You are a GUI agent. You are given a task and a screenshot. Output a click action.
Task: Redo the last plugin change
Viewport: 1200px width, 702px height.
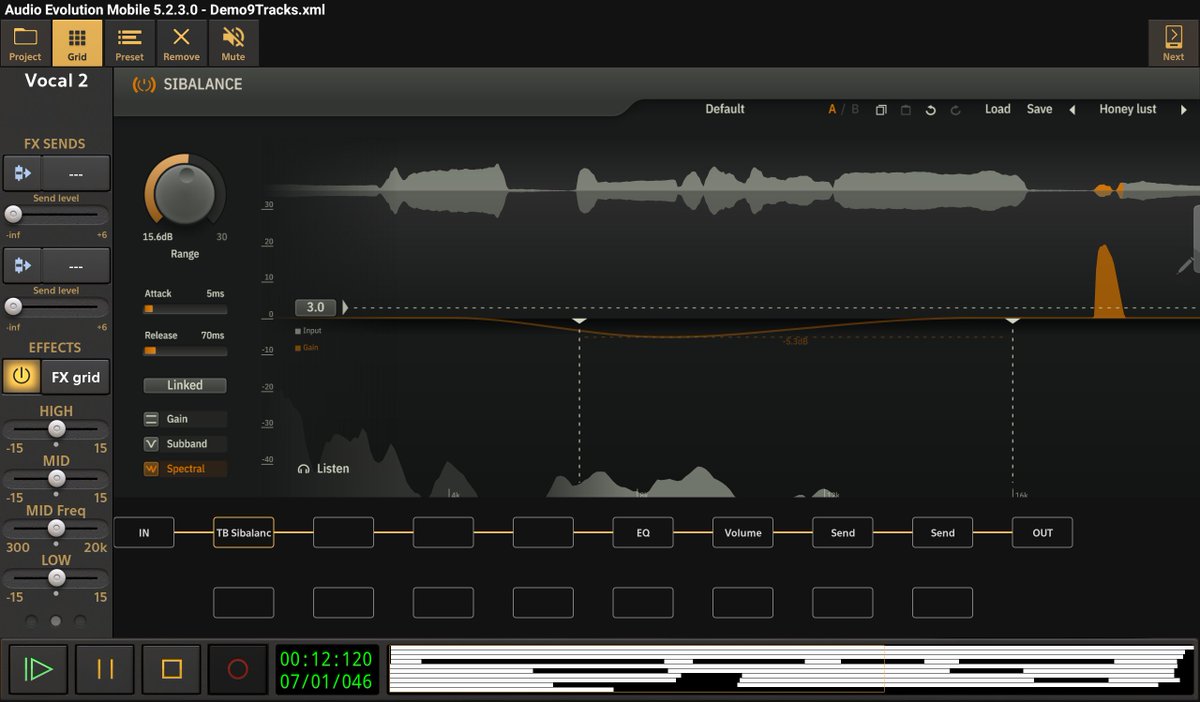tap(955, 110)
